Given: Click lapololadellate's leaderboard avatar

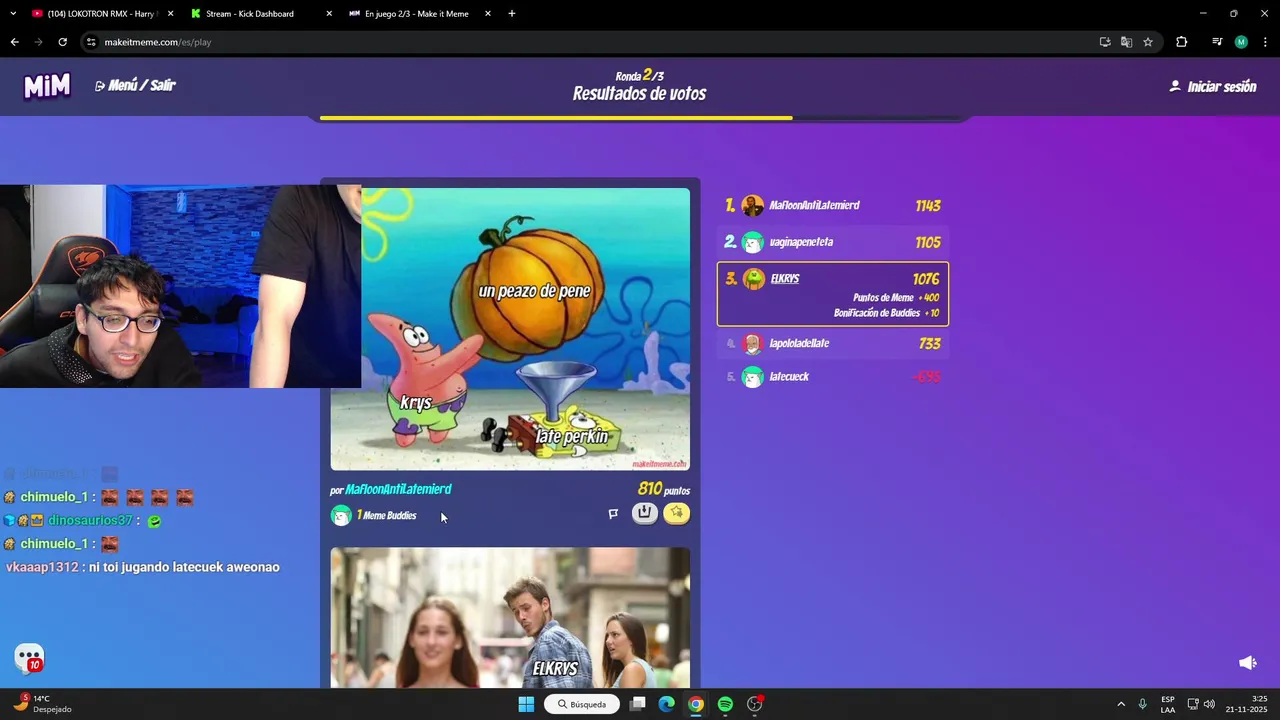Looking at the screenshot, I should click(x=753, y=344).
